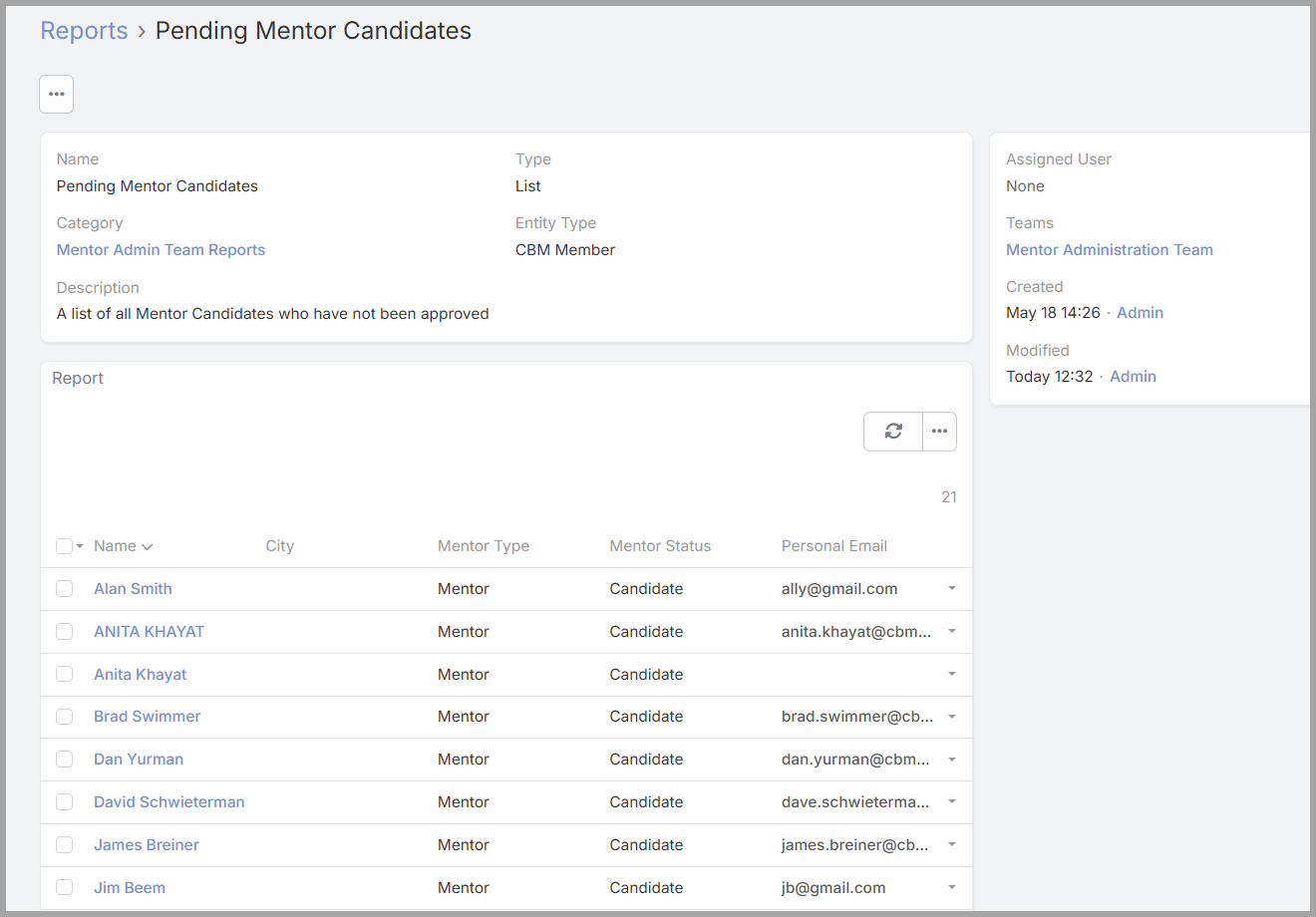Check the Alan Smith row checkbox
1316x917 pixels.
click(65, 589)
